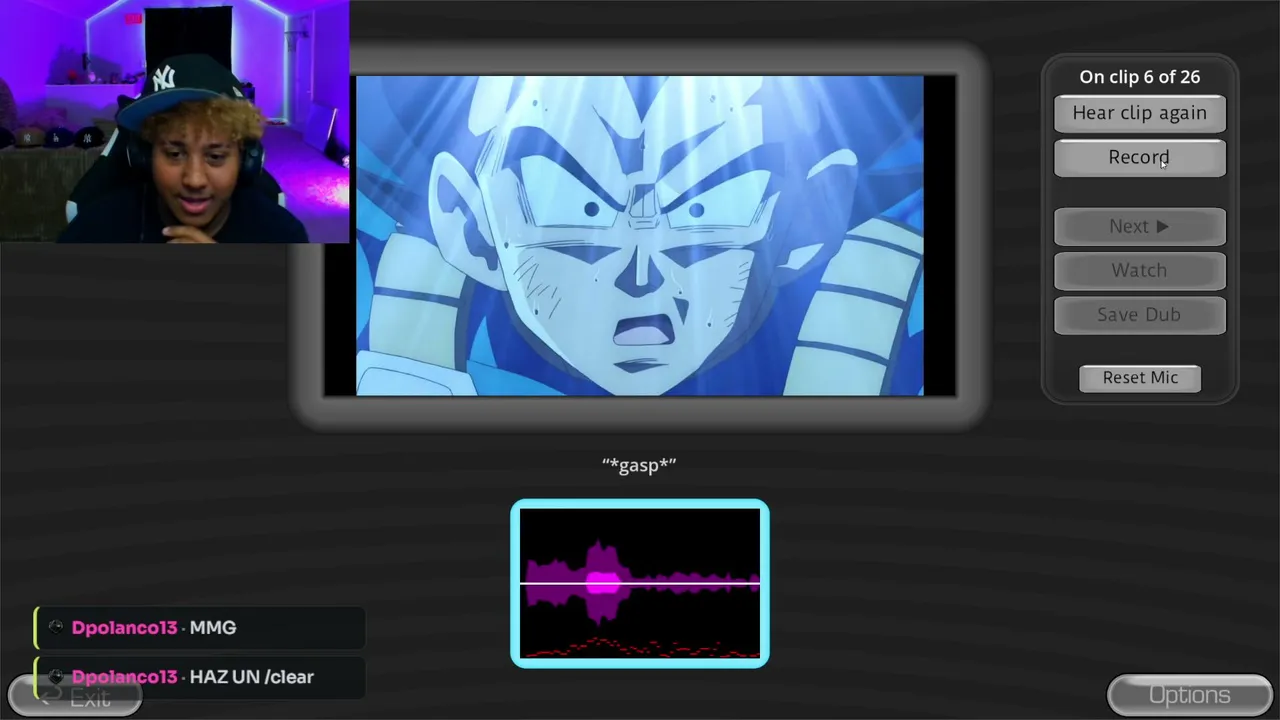The image size is (1280, 720).
Task: Go to the Next clip
Action: [1139, 227]
